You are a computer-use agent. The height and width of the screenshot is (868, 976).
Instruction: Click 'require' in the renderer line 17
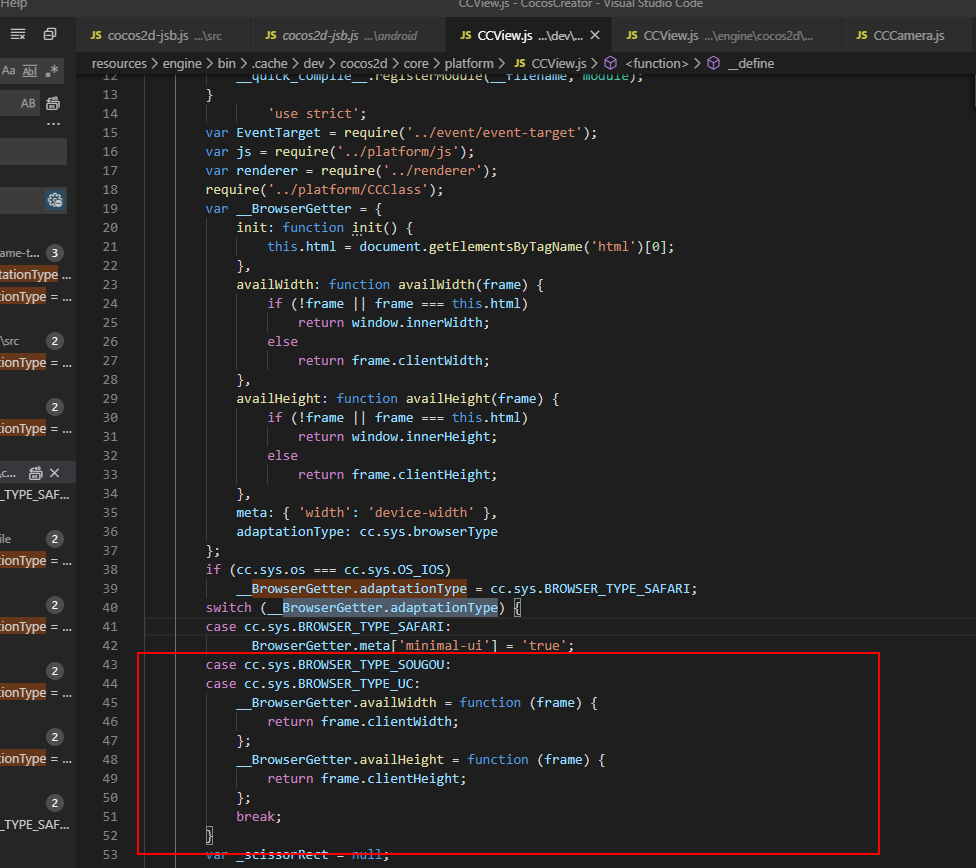coord(348,171)
